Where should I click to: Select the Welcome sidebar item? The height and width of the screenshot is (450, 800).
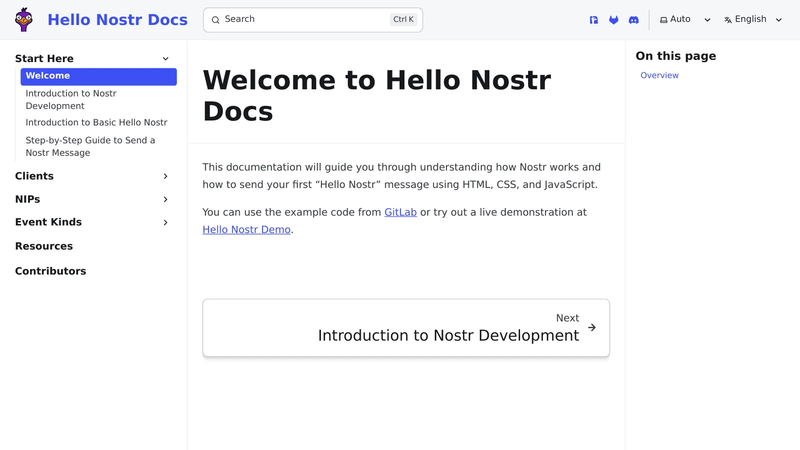tap(98, 76)
